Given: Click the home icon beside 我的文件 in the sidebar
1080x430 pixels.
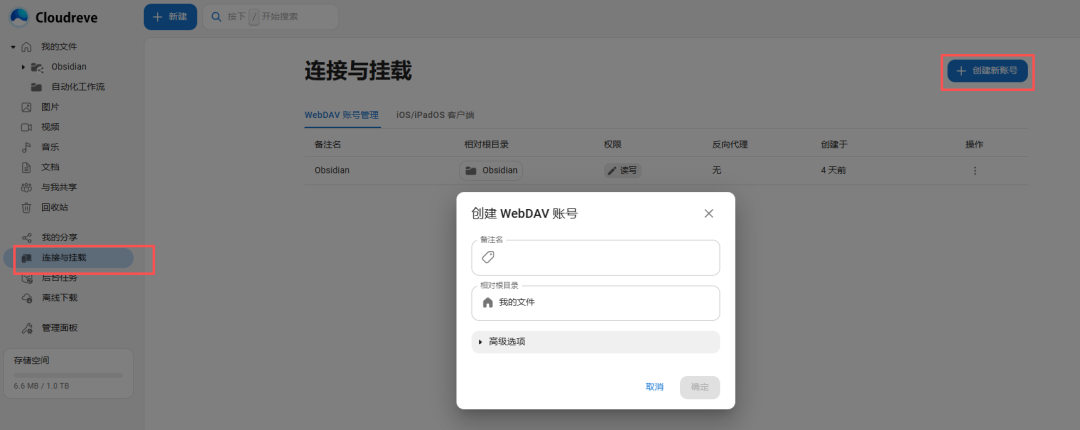Looking at the screenshot, I should click(x=27, y=47).
